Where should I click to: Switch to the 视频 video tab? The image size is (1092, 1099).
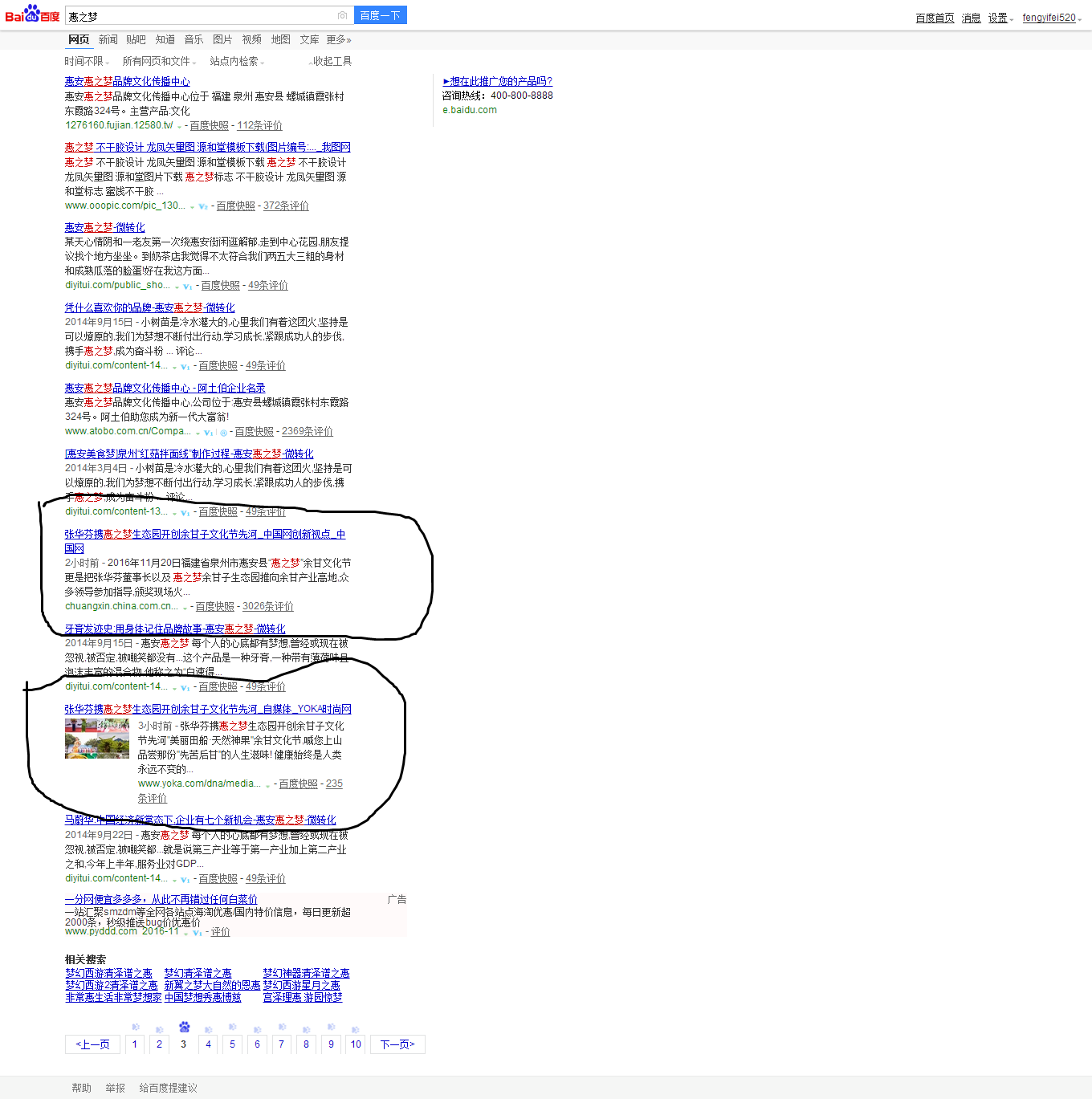252,39
